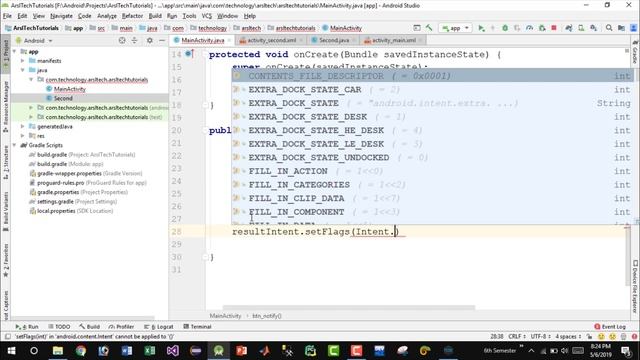The height and width of the screenshot is (360, 640).
Task: Collapse the Gradle Scripts node
Action: tap(15, 145)
